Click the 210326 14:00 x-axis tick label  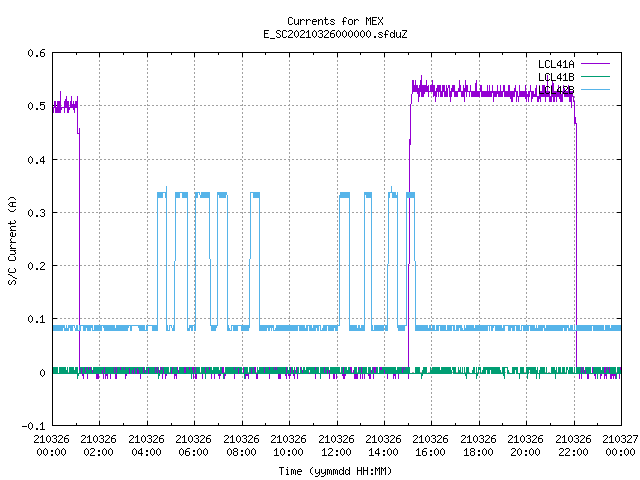click(x=383, y=445)
